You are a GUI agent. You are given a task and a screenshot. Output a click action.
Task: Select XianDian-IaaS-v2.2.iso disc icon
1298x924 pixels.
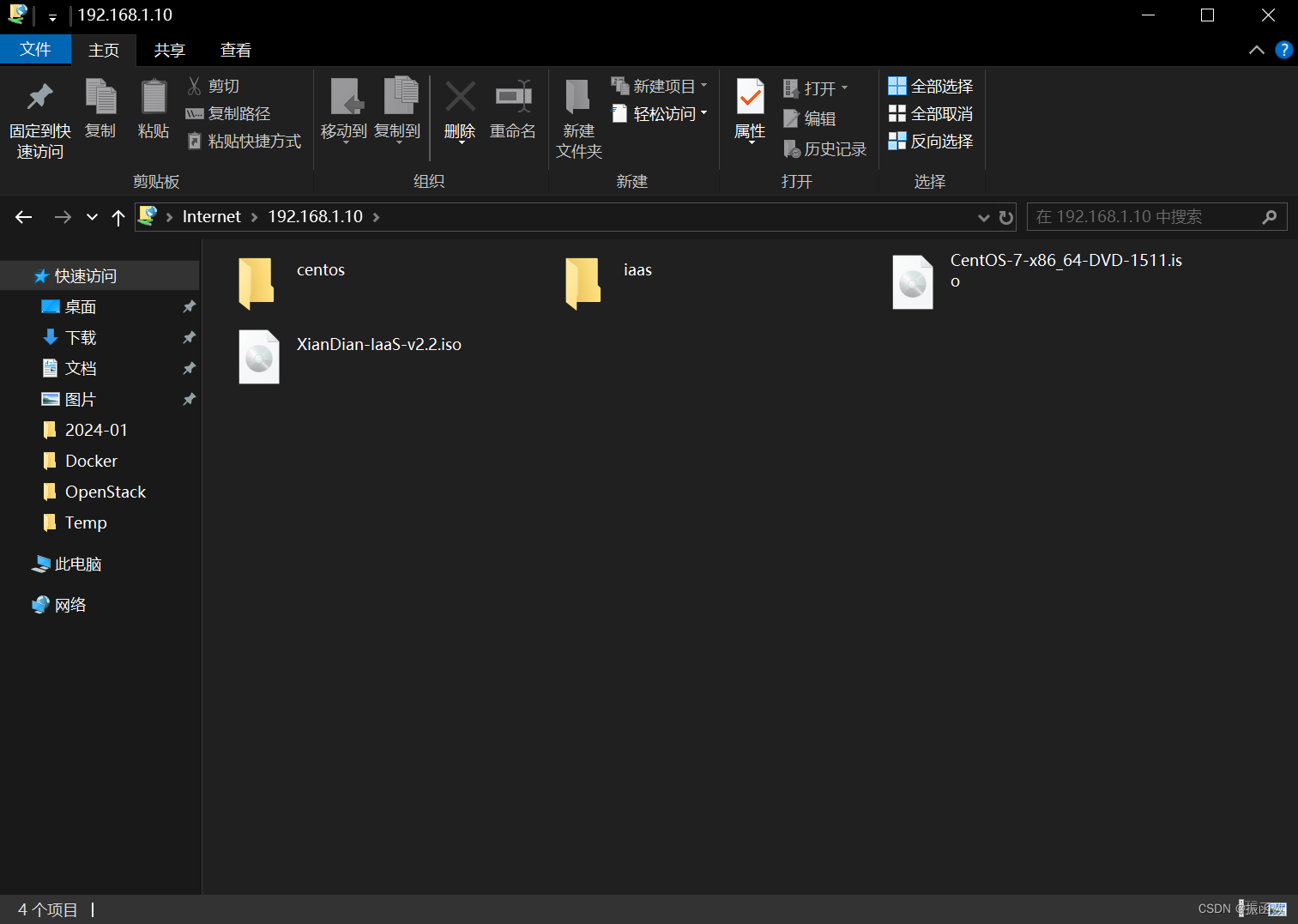(259, 356)
